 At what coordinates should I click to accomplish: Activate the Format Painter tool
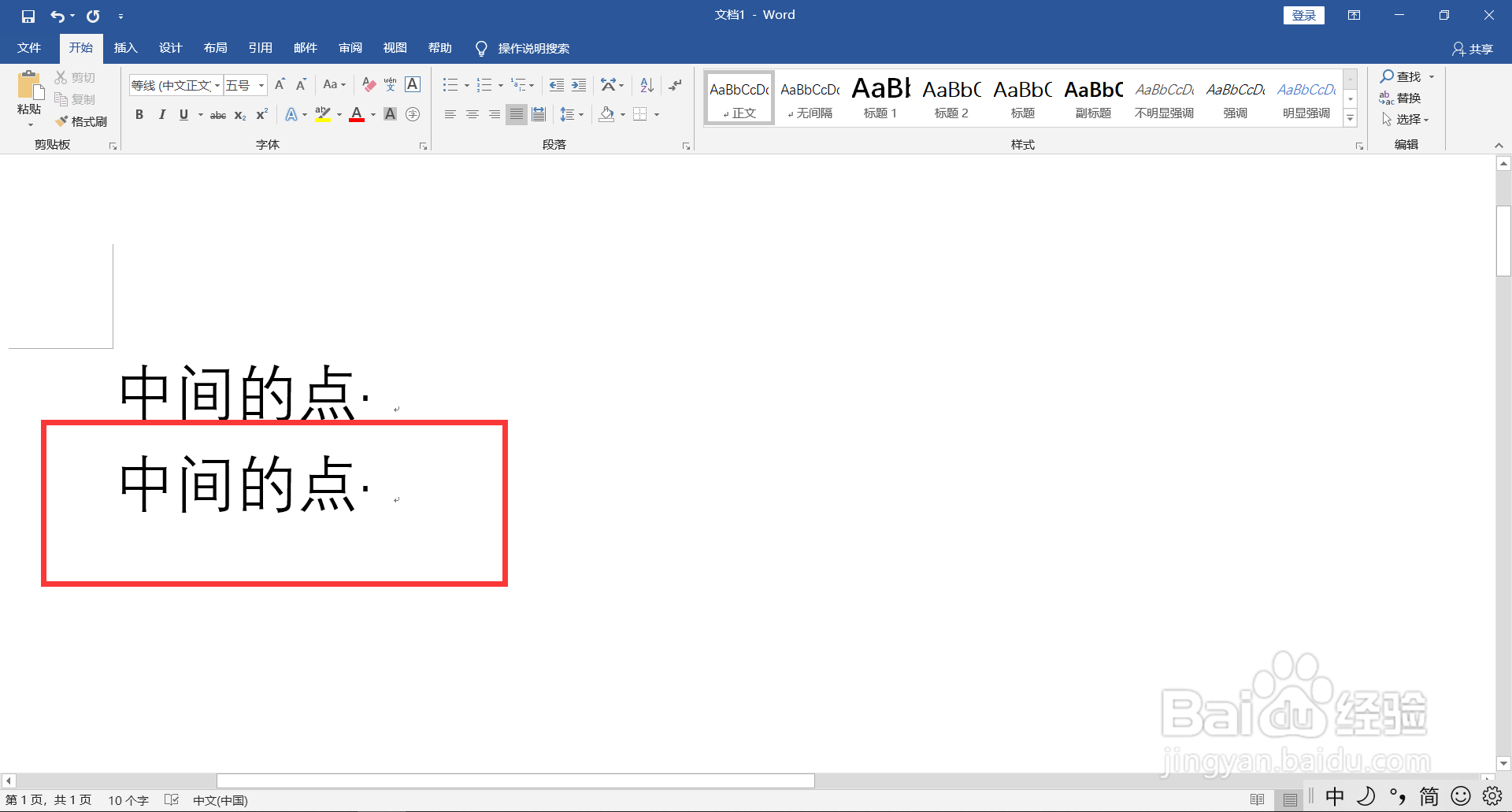pyautogui.click(x=81, y=121)
